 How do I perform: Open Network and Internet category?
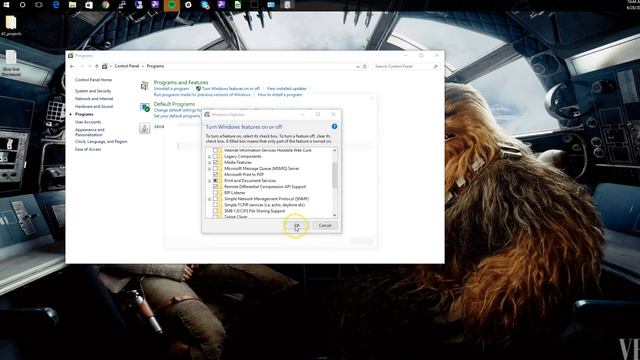click(94, 99)
